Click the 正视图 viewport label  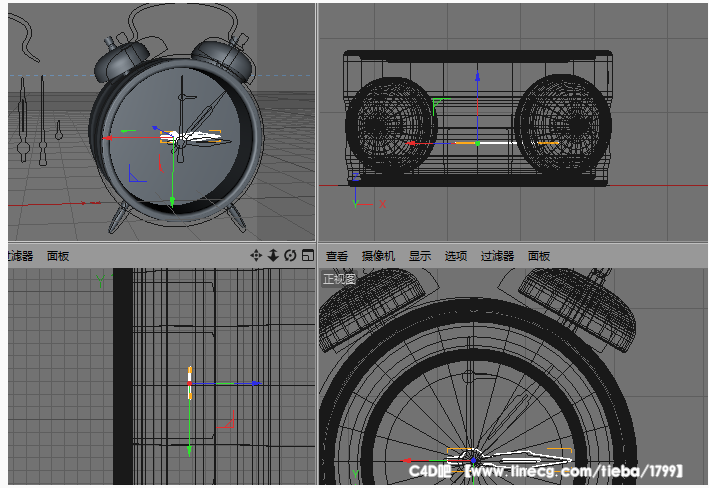coord(340,279)
